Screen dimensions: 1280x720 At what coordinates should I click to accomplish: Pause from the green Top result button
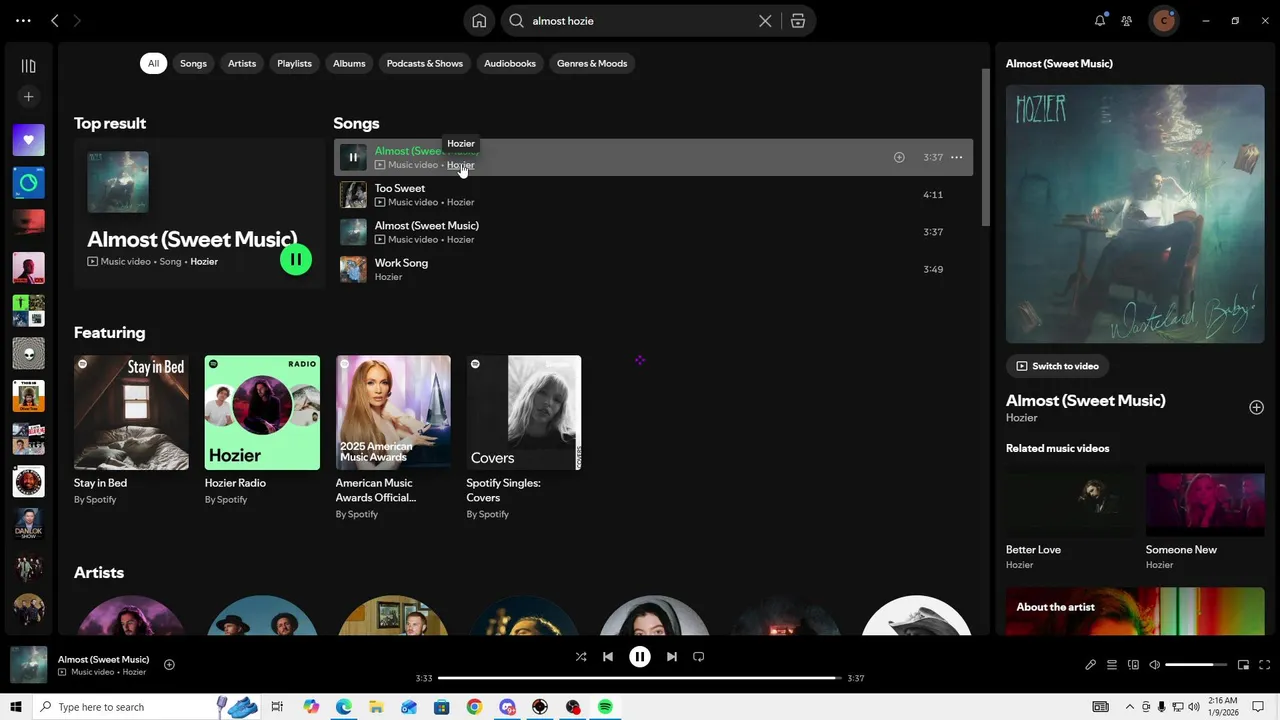coord(296,260)
